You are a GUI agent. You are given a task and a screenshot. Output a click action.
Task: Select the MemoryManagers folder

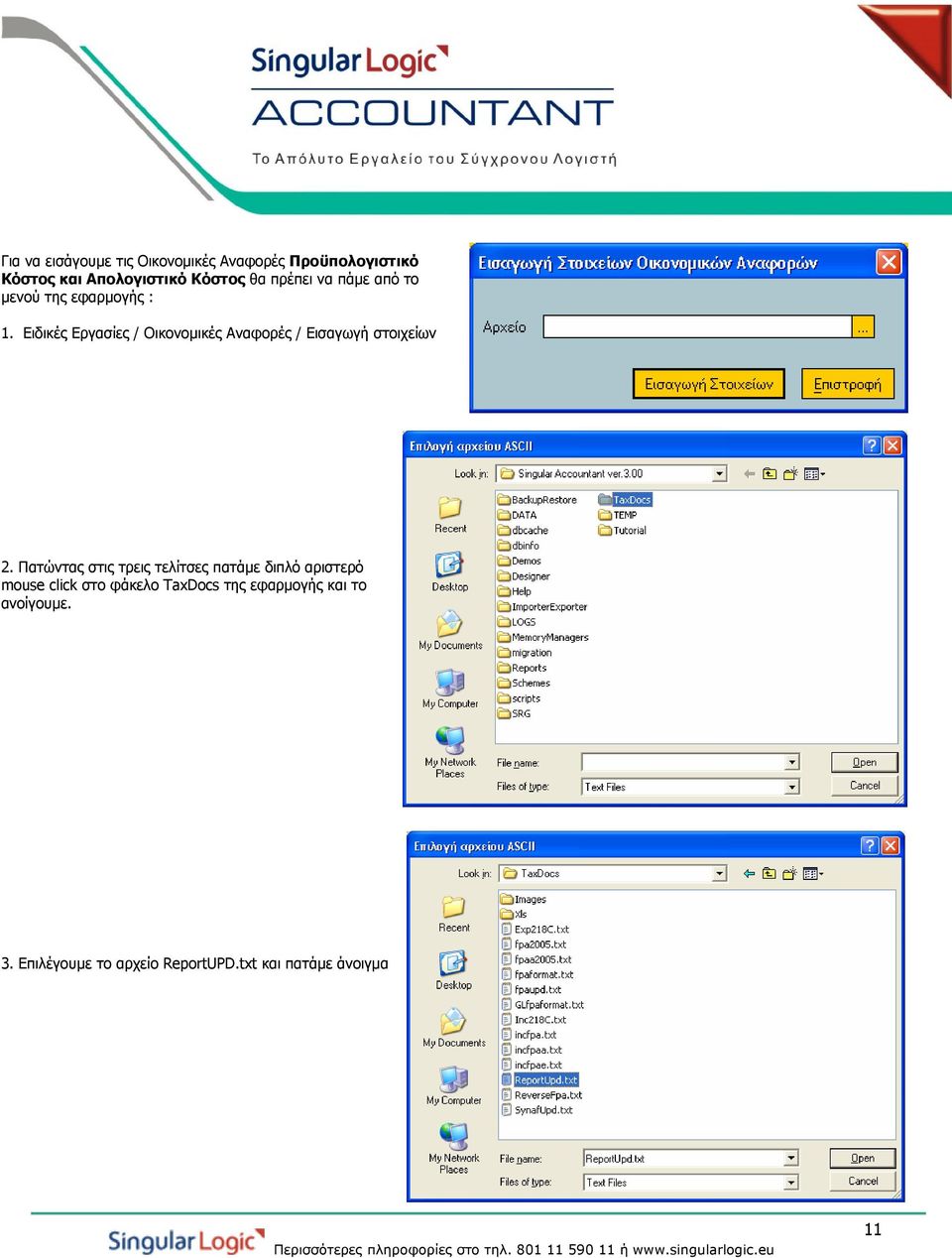[x=543, y=637]
